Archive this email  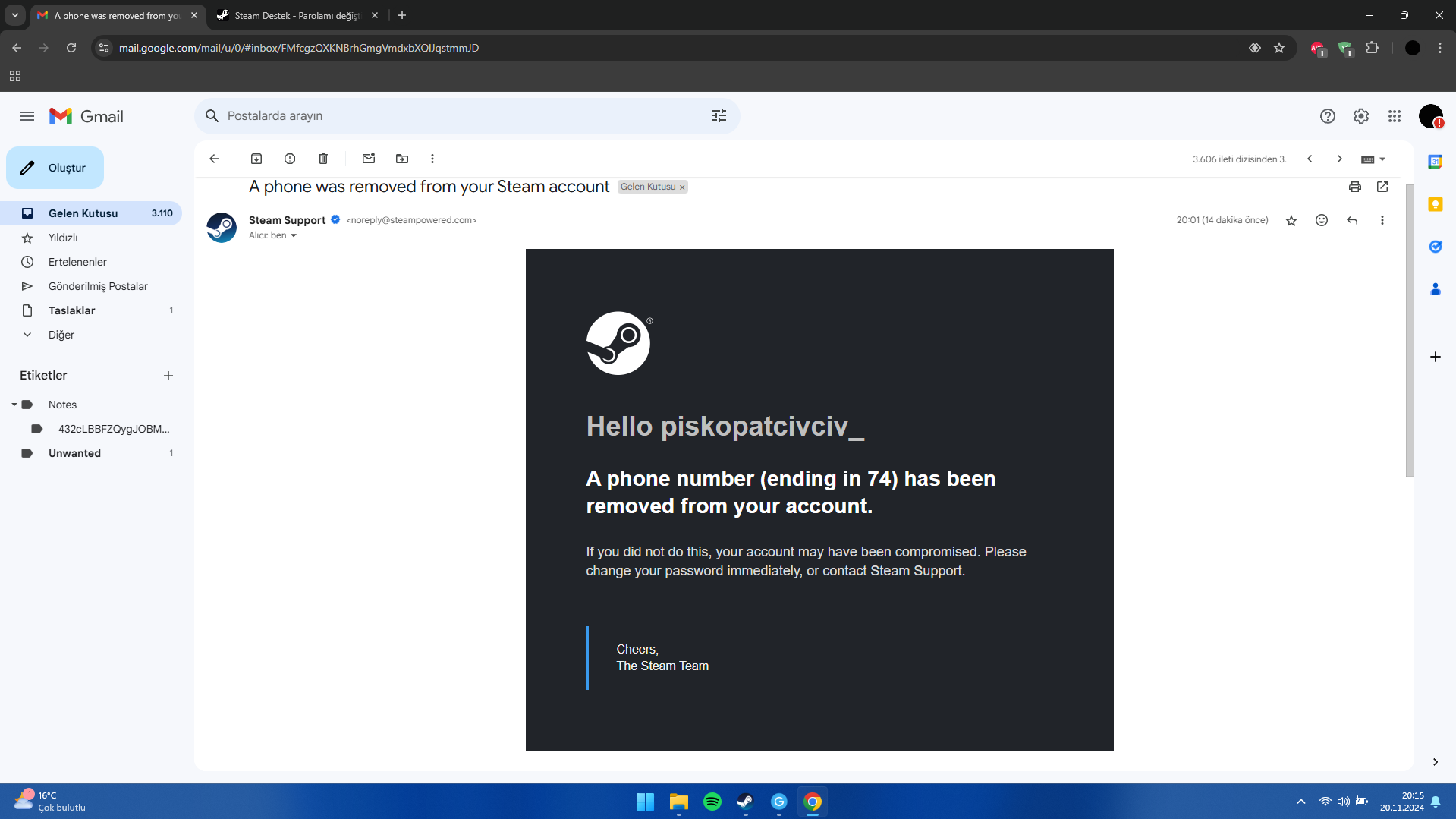(256, 159)
